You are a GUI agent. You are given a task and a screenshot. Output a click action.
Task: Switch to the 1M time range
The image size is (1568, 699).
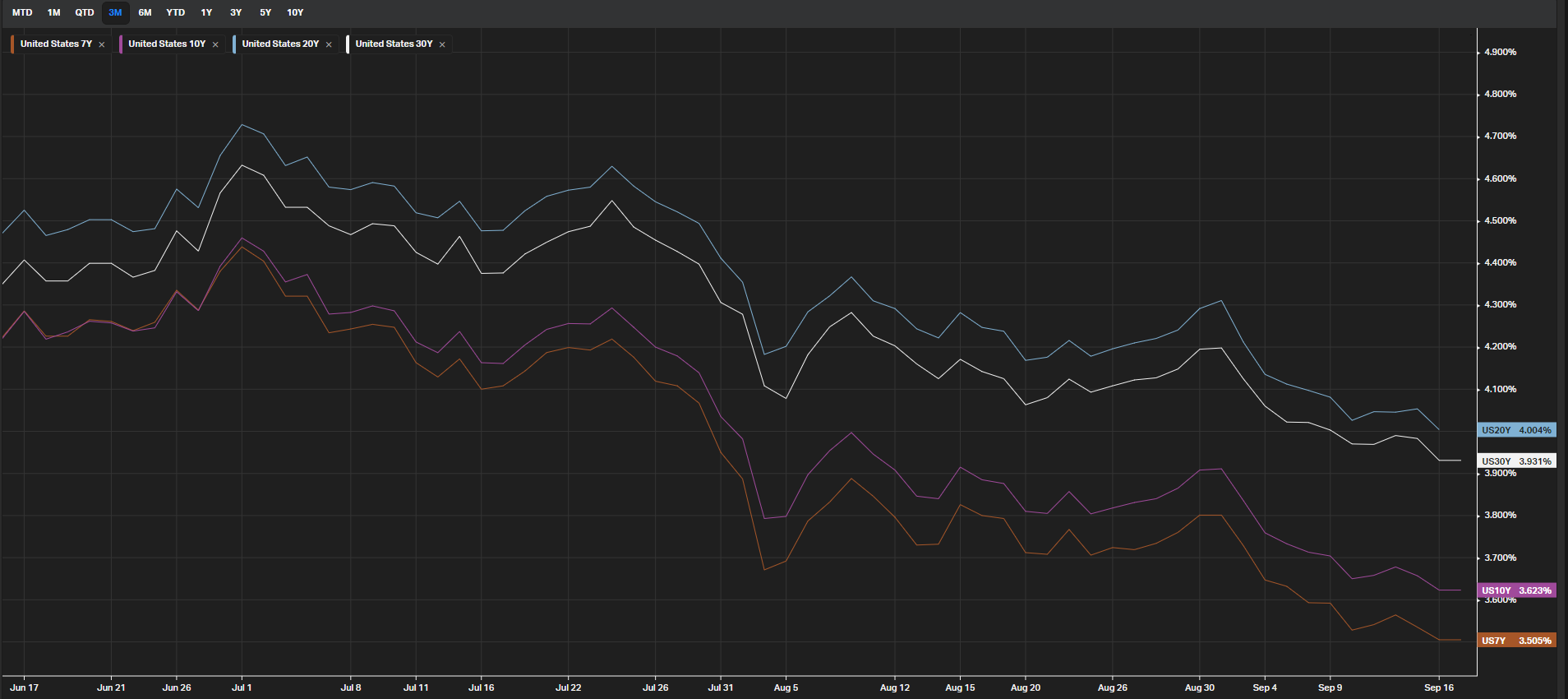pyautogui.click(x=54, y=12)
